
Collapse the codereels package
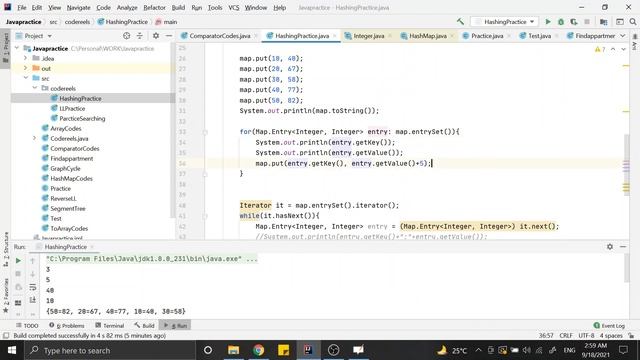tap(35, 88)
